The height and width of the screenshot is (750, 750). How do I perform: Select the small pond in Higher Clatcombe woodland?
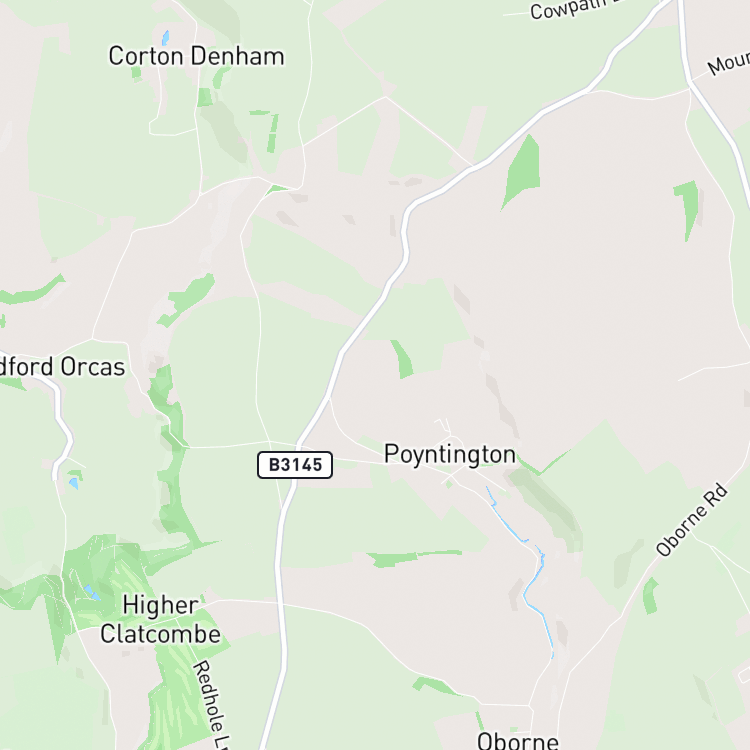coord(91,592)
